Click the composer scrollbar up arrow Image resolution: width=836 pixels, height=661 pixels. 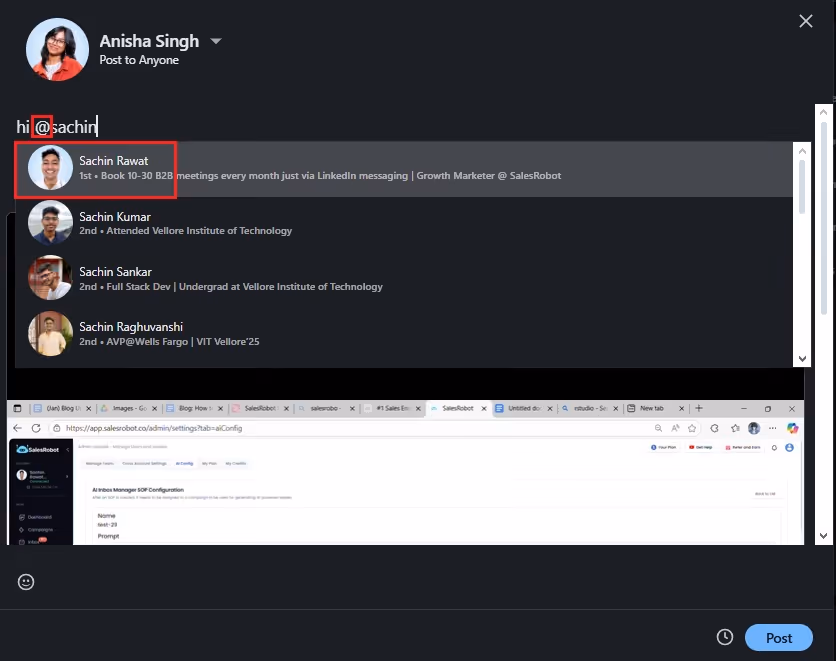pyautogui.click(x=823, y=112)
